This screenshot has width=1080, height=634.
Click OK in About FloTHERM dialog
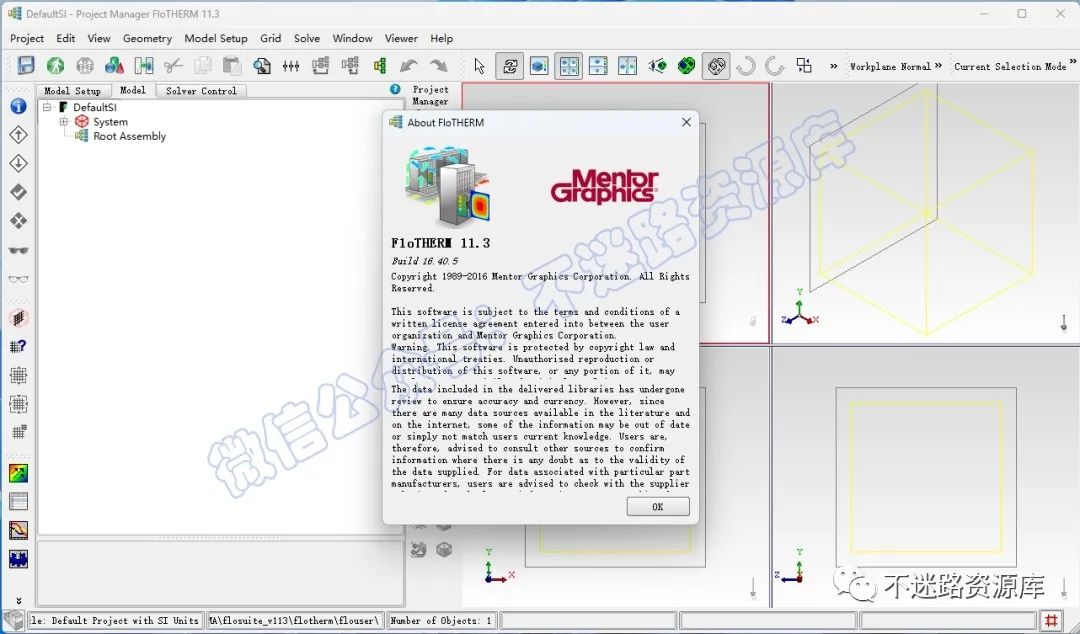click(x=658, y=507)
